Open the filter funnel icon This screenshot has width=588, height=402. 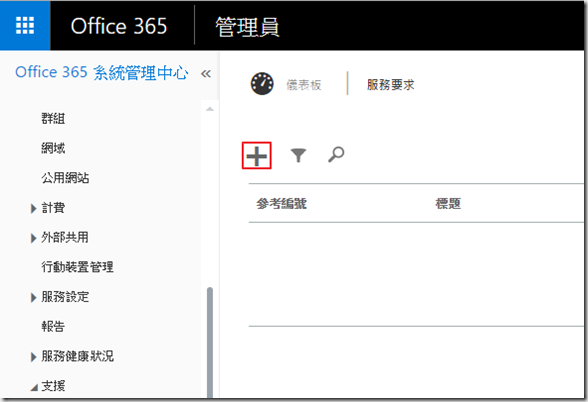298,155
